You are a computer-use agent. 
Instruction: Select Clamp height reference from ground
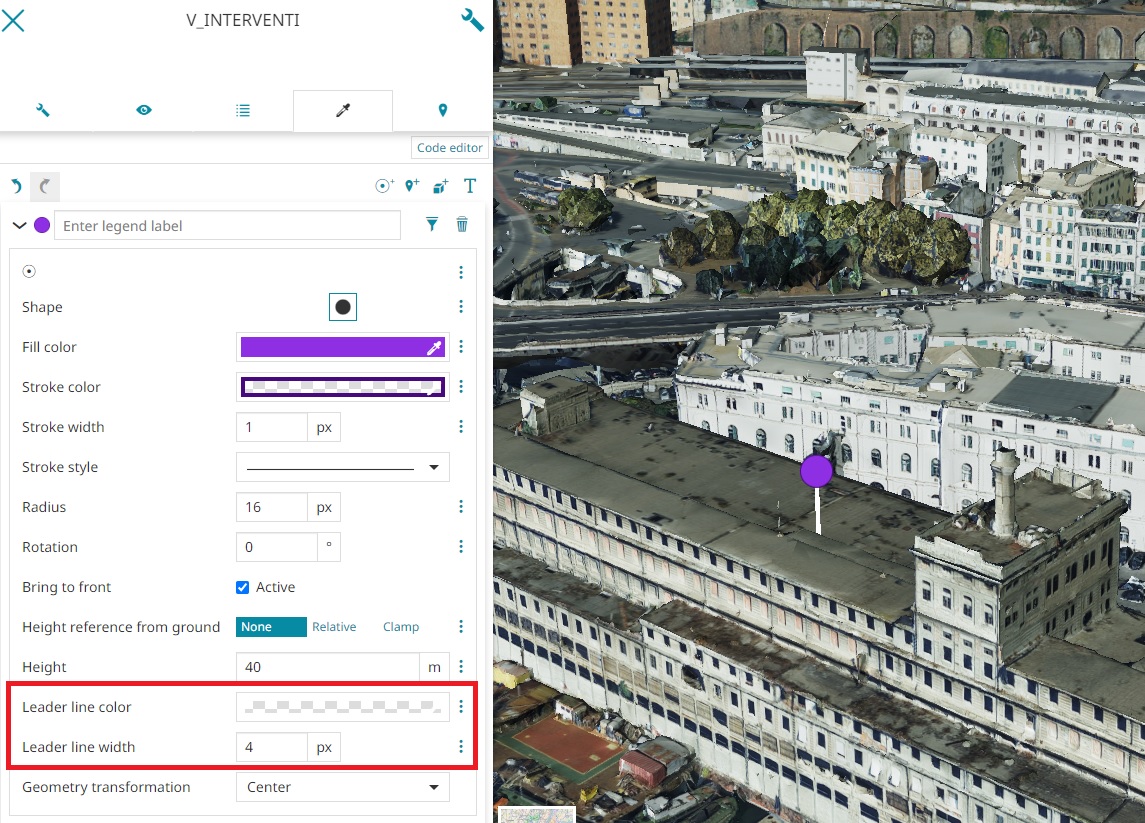tap(401, 627)
